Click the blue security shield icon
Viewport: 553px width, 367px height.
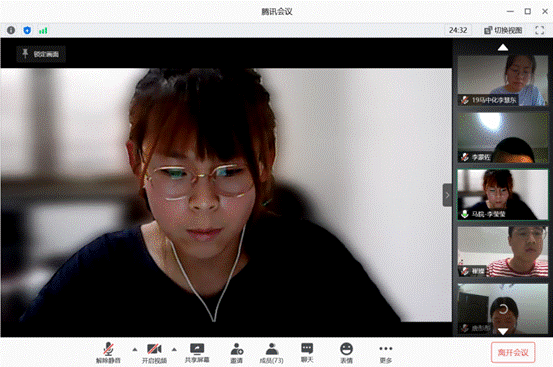27,30
